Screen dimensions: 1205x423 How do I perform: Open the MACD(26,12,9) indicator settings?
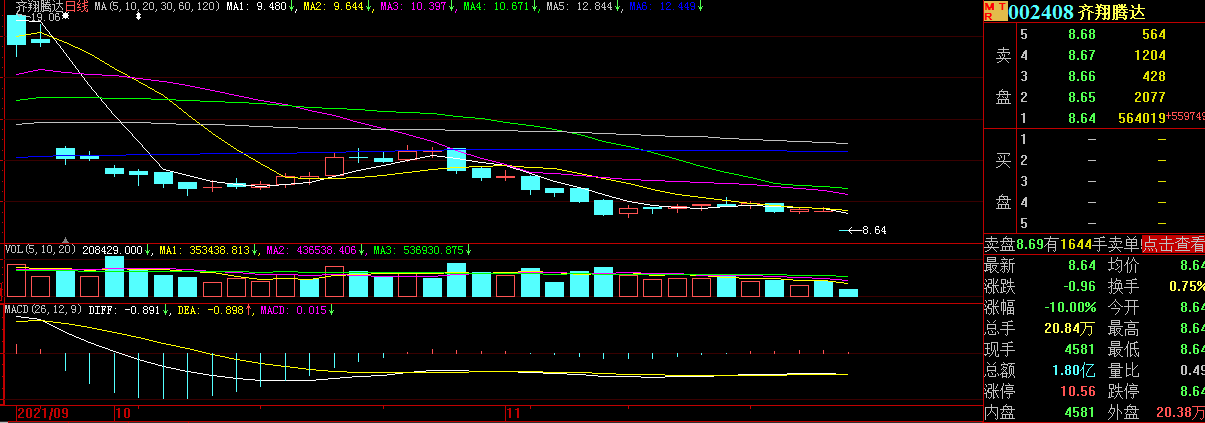pos(42,311)
